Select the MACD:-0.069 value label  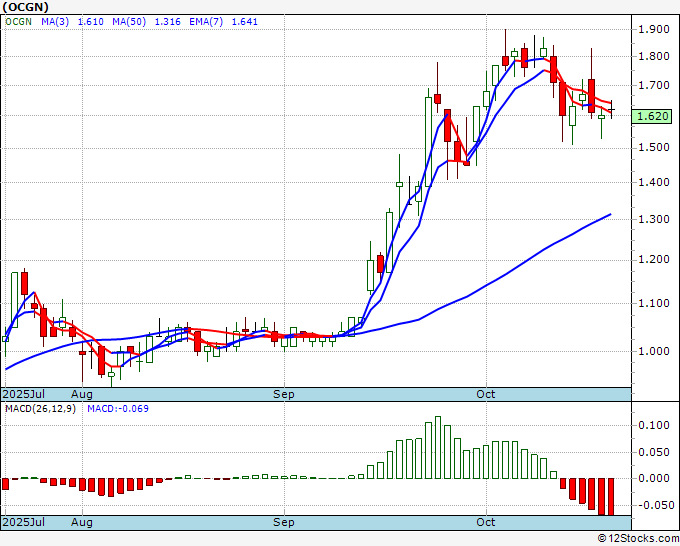click(117, 408)
